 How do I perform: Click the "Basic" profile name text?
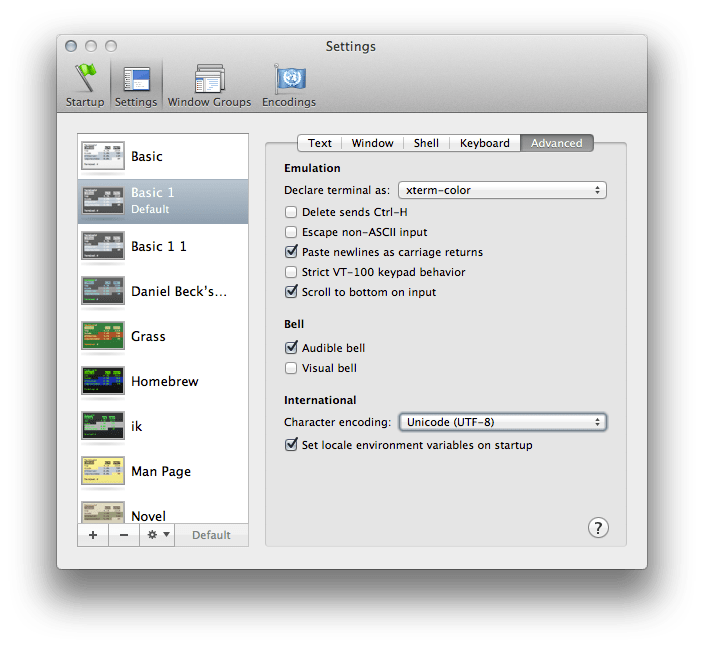tap(147, 156)
